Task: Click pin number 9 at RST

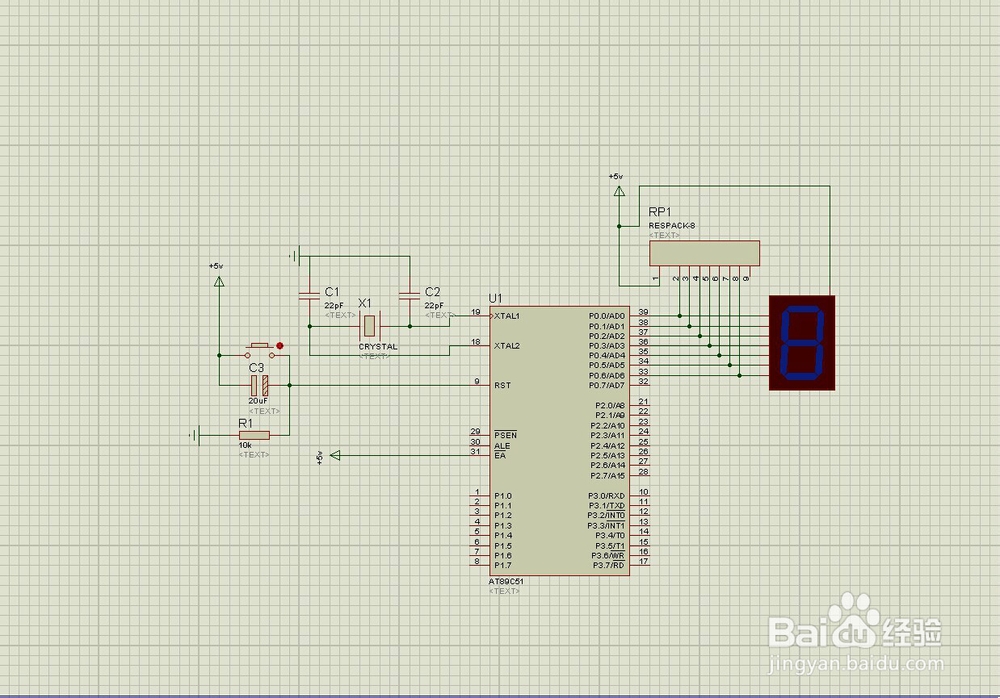Action: click(476, 382)
